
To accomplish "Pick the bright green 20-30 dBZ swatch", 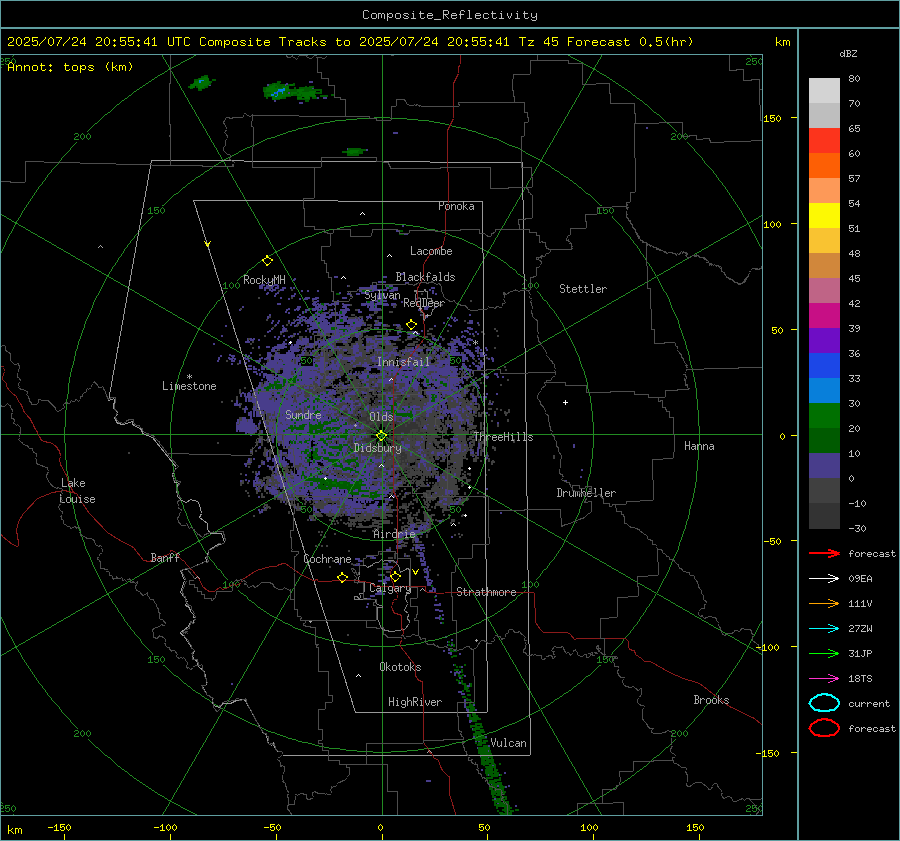I will [824, 415].
